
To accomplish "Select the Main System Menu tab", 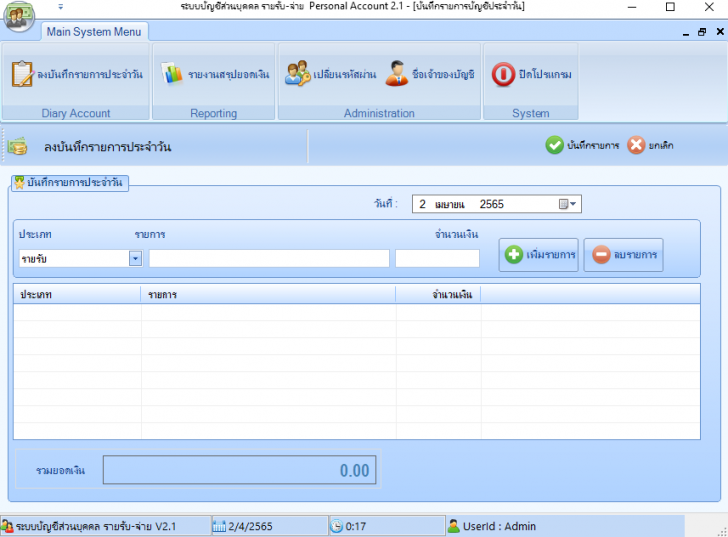I will [x=94, y=32].
